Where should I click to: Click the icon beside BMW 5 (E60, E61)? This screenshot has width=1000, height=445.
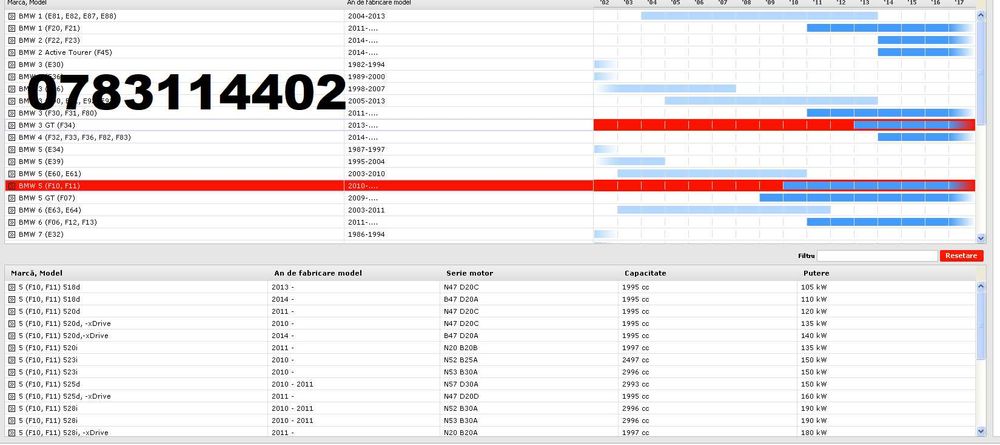pyautogui.click(x=11, y=173)
